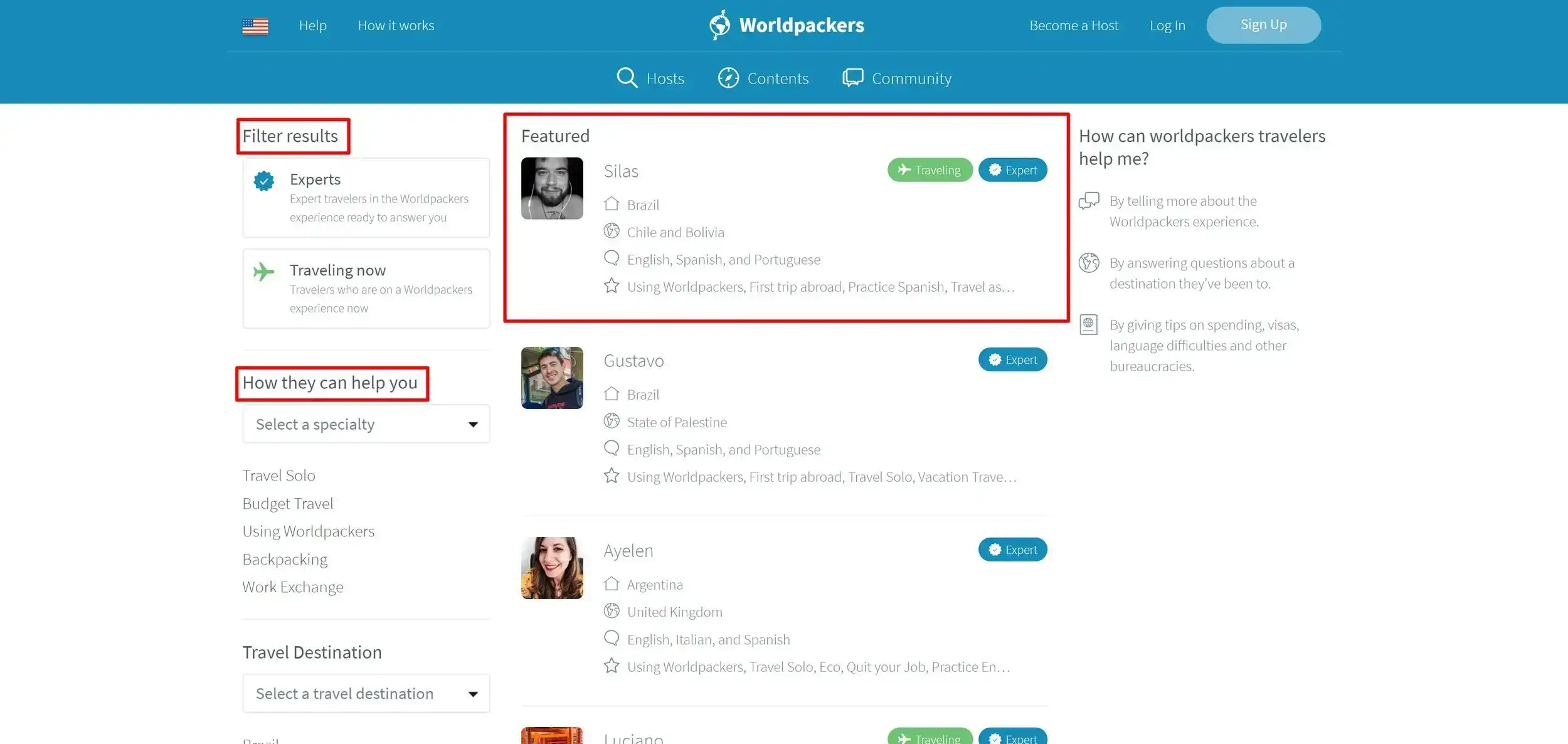Image resolution: width=1568 pixels, height=744 pixels.
Task: Click the US flag language icon
Action: point(255,26)
